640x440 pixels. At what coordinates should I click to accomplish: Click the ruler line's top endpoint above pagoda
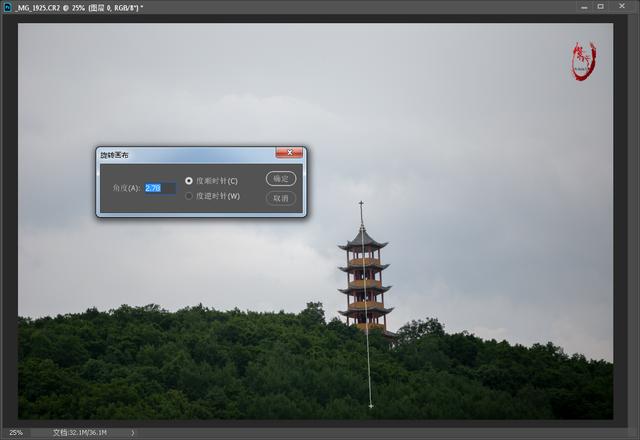[361, 203]
